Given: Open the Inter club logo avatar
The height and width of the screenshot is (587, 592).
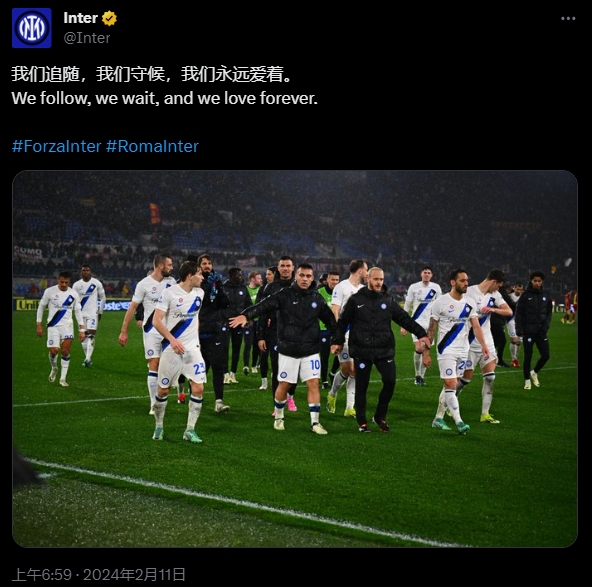Looking at the screenshot, I should (32, 28).
